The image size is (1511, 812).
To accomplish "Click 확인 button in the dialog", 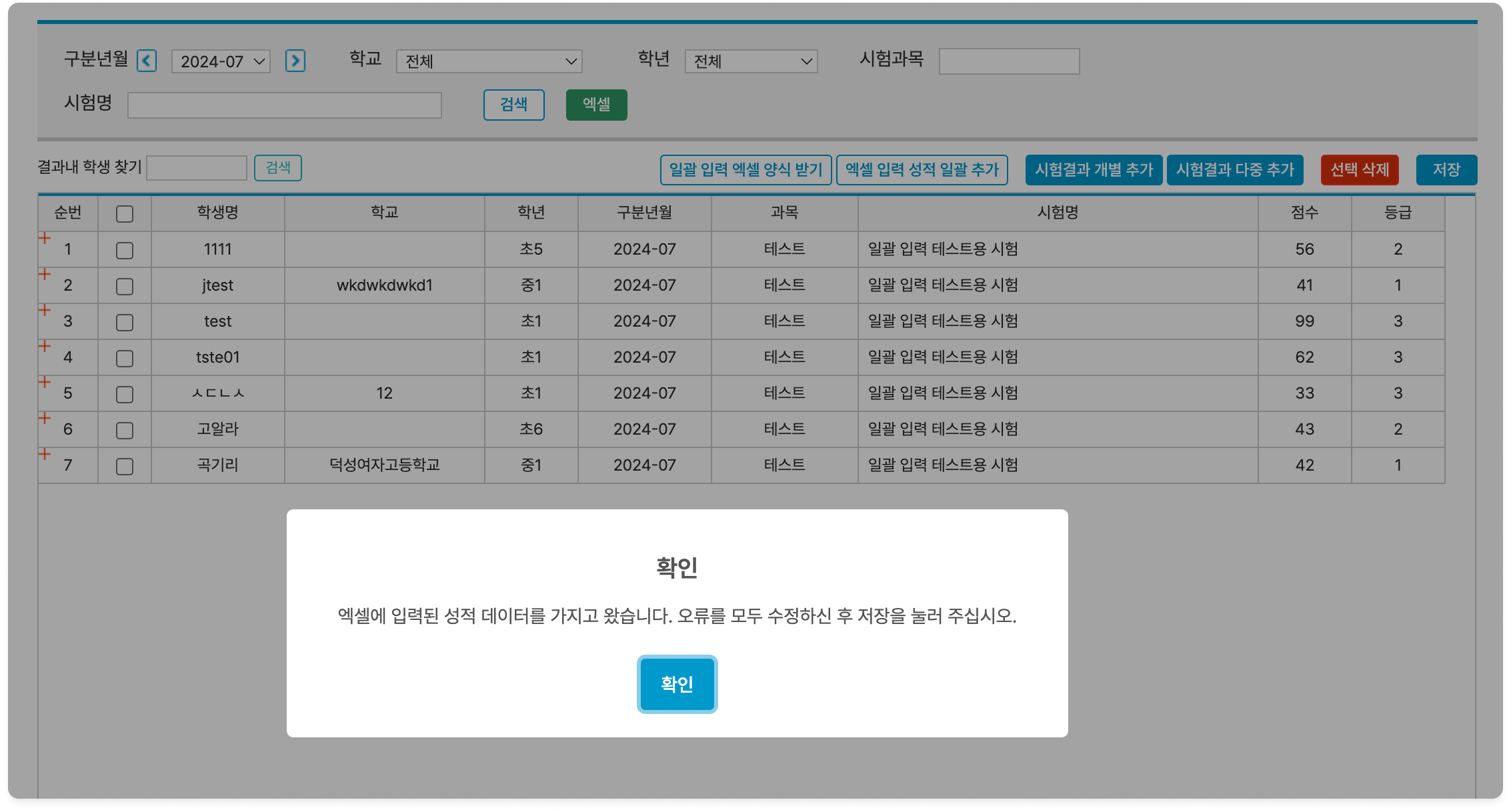I will 677,684.
